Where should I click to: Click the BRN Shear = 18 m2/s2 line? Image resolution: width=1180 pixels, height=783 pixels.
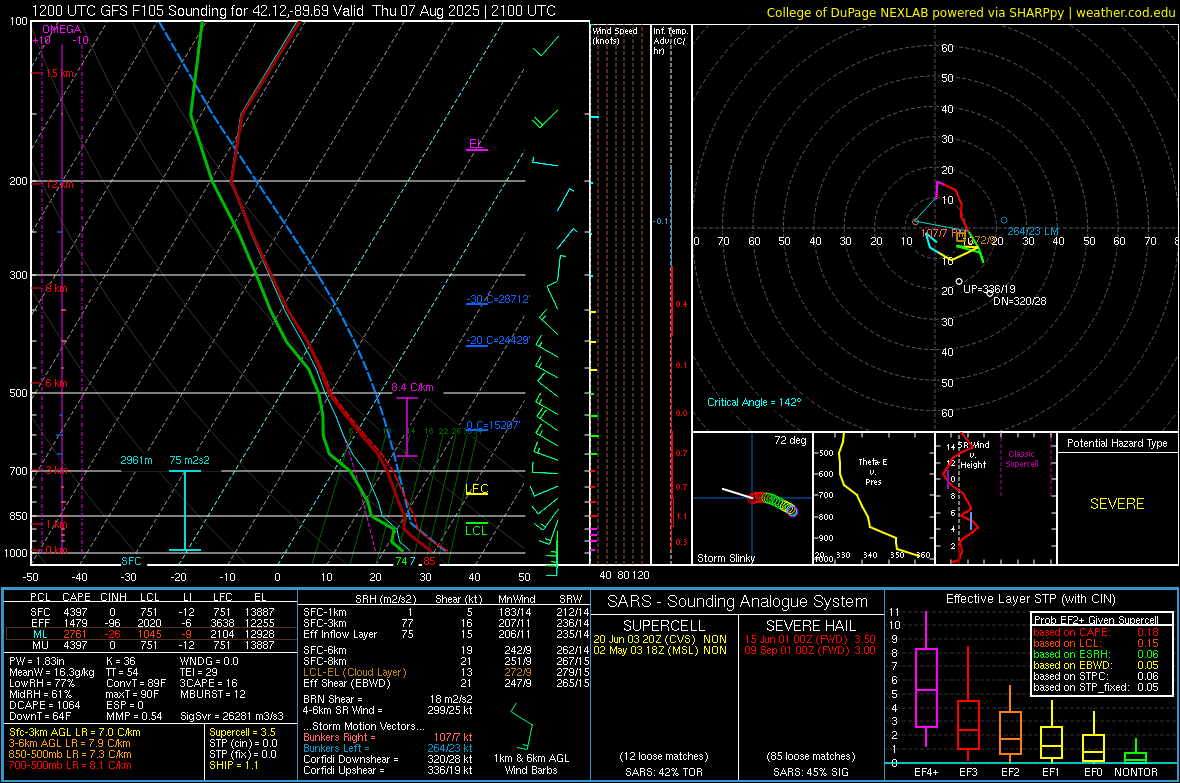point(387,699)
